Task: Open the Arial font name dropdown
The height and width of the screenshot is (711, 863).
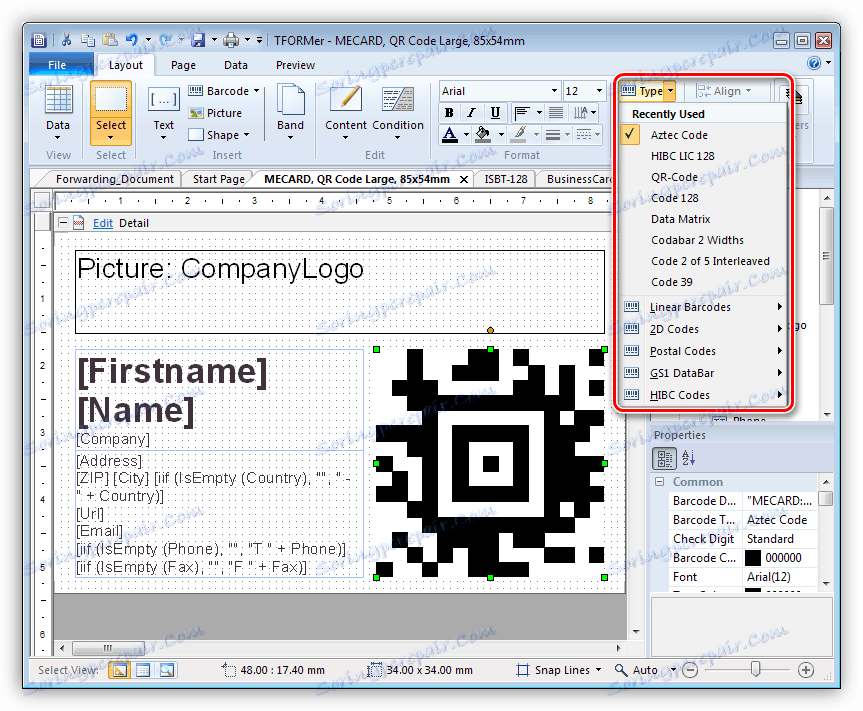Action: coord(554,91)
